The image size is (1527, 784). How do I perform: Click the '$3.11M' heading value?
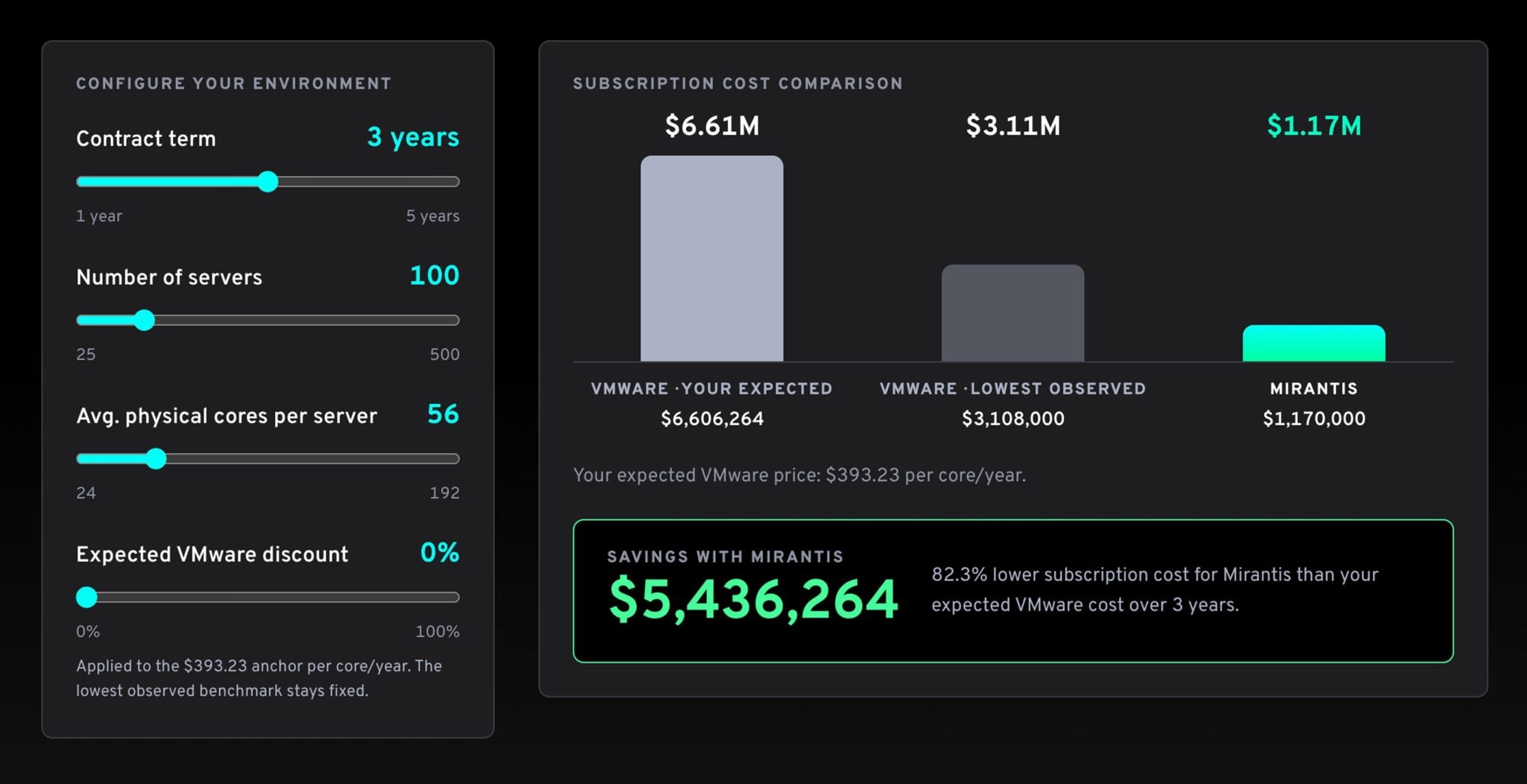click(1013, 125)
